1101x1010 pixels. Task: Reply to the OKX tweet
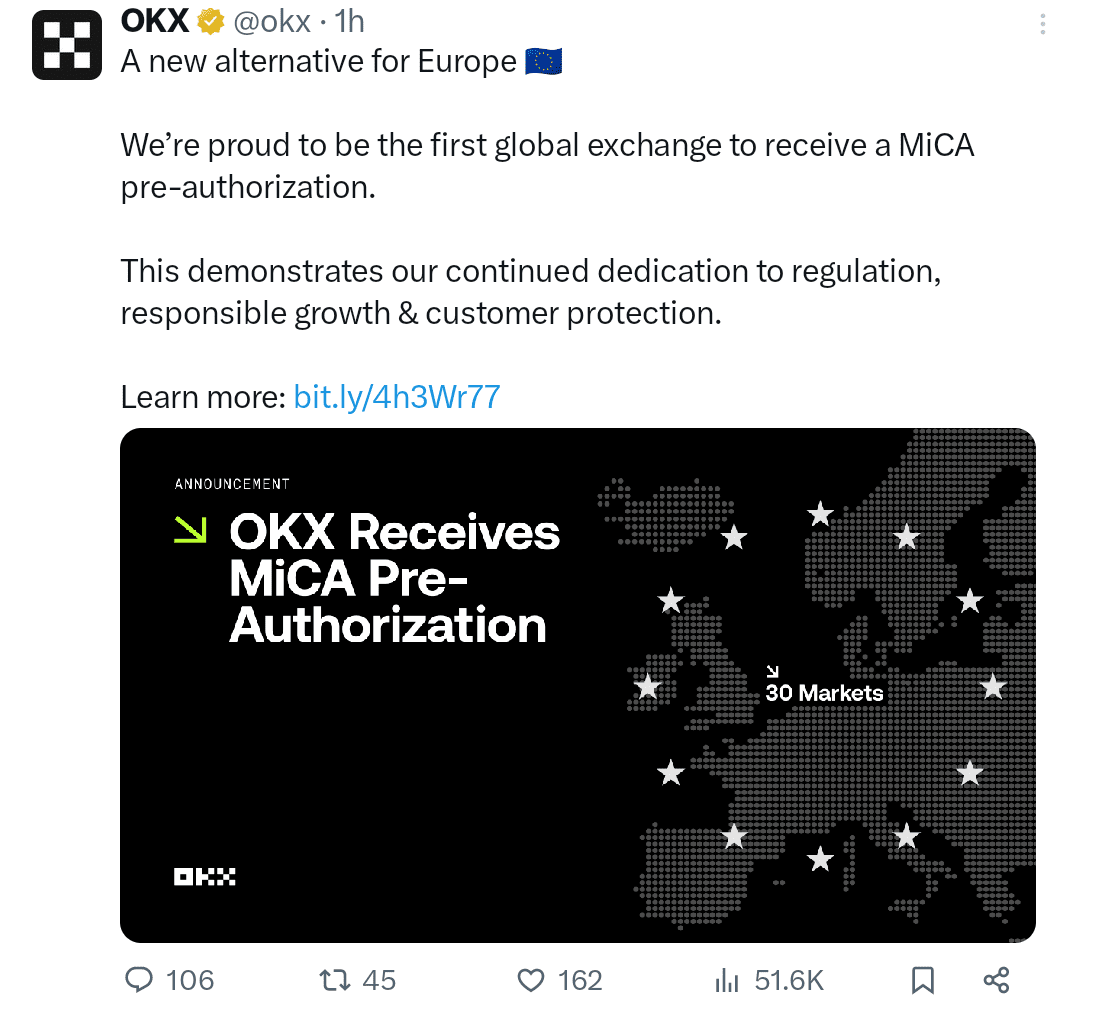pyautogui.click(x=140, y=981)
